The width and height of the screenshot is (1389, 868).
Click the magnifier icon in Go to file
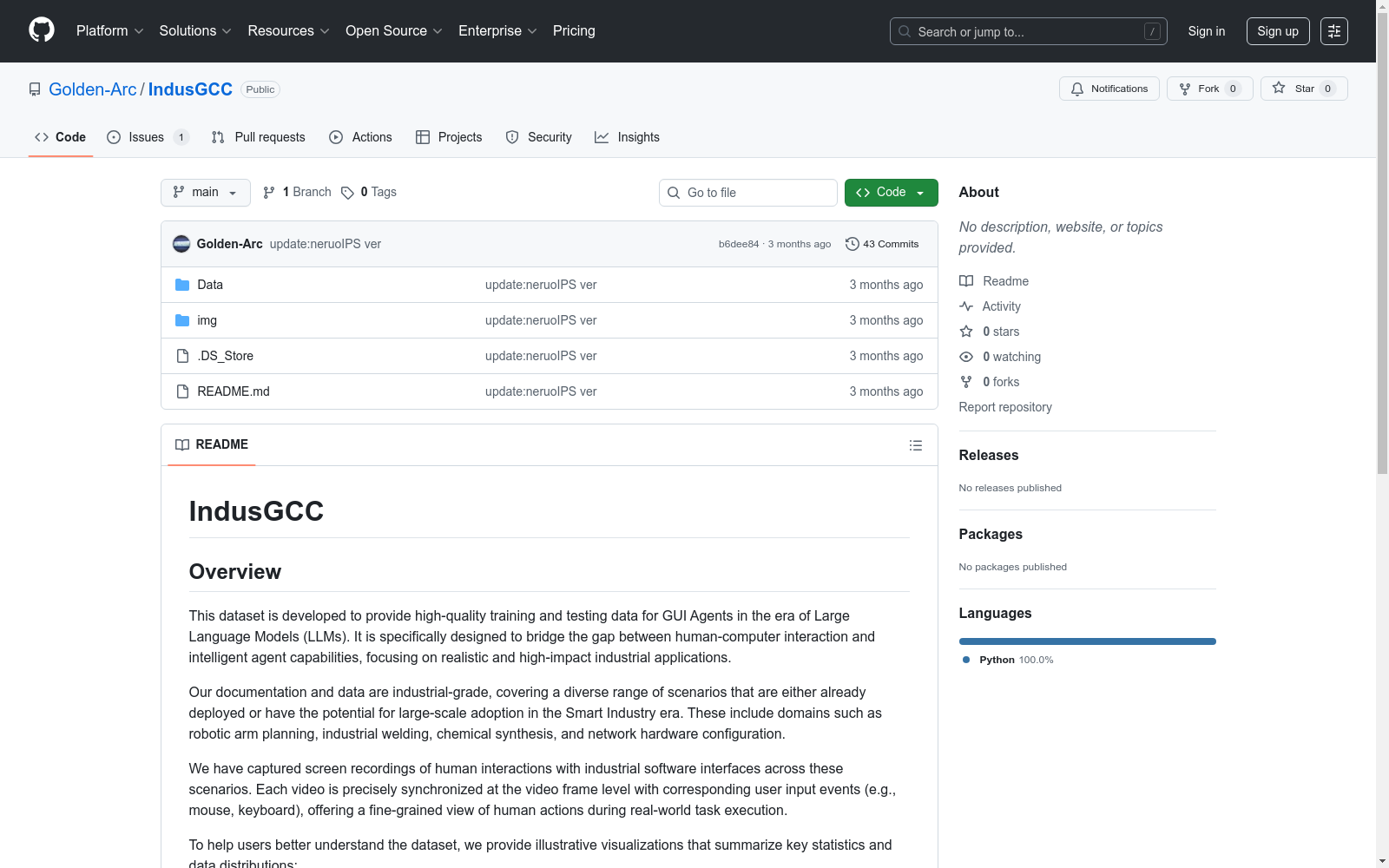coord(674,193)
